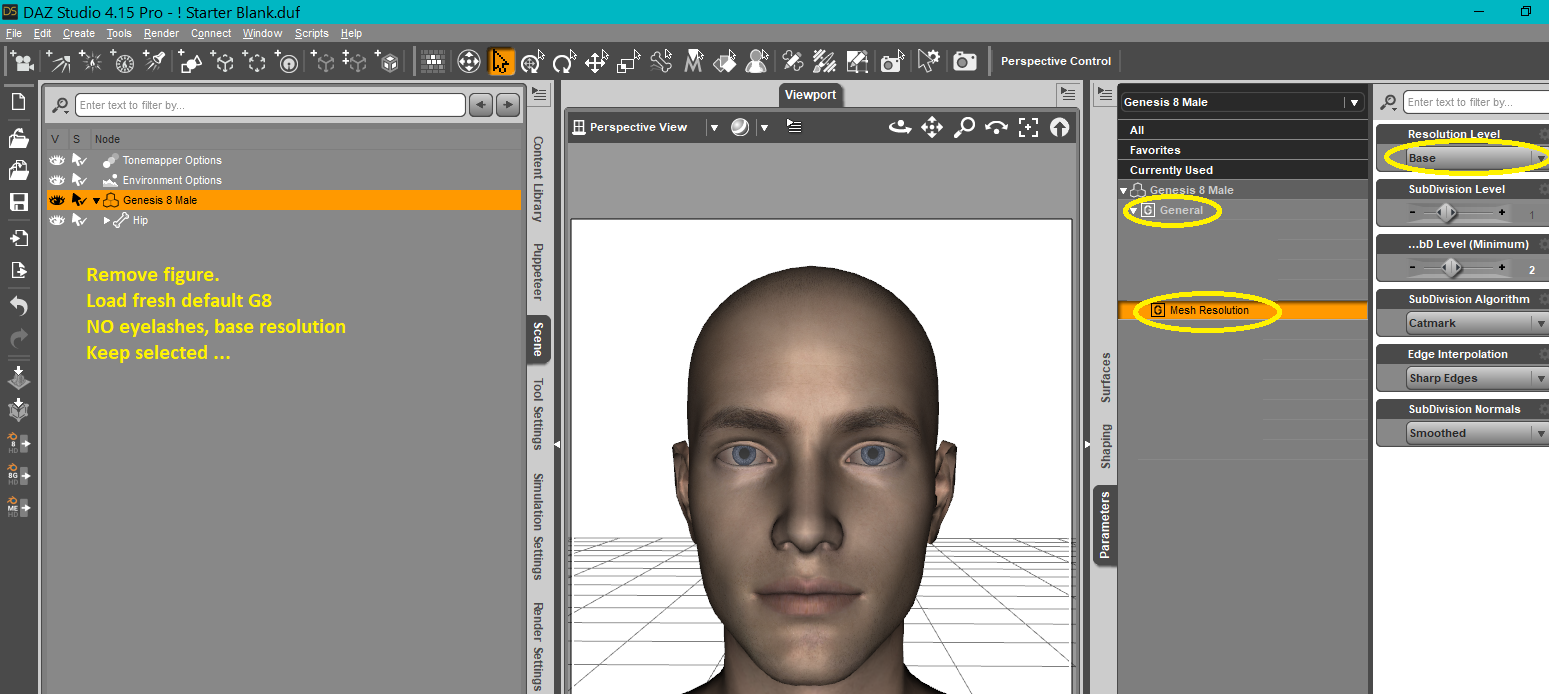The width and height of the screenshot is (1549, 694).
Task: Show All parameters category
Action: click(1243, 130)
